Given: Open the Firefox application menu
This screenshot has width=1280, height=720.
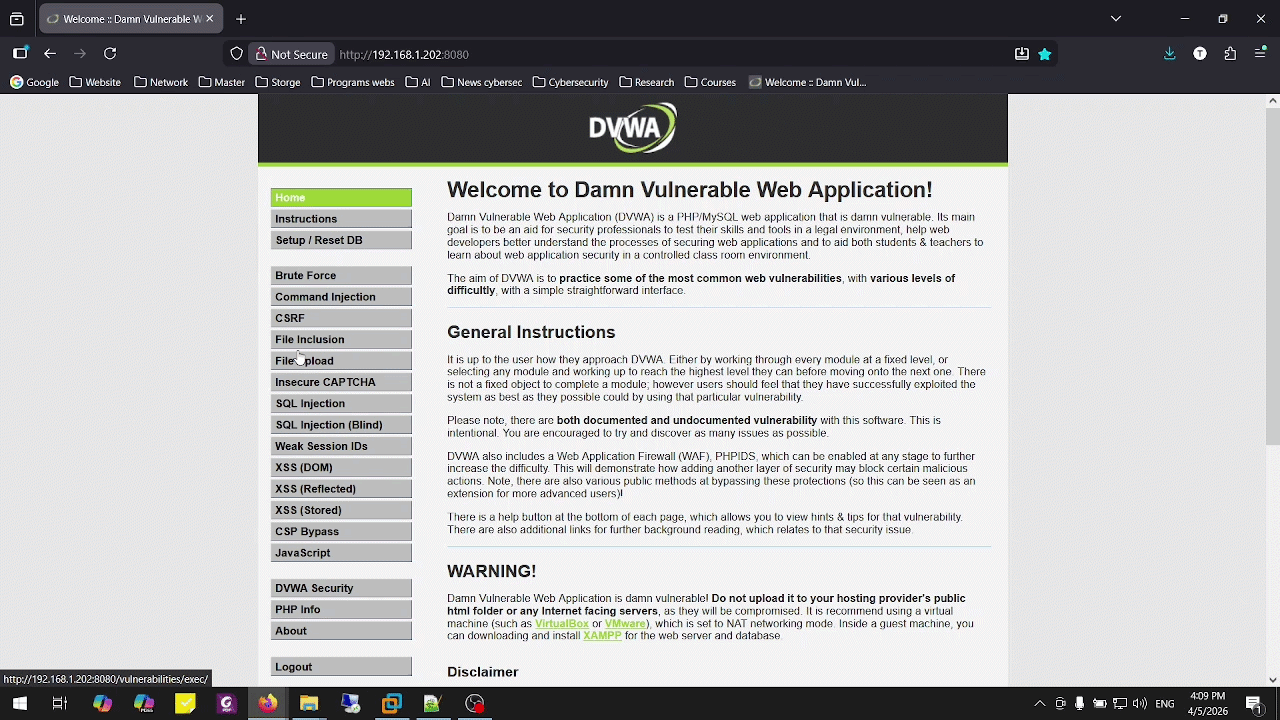Looking at the screenshot, I should 1260,54.
